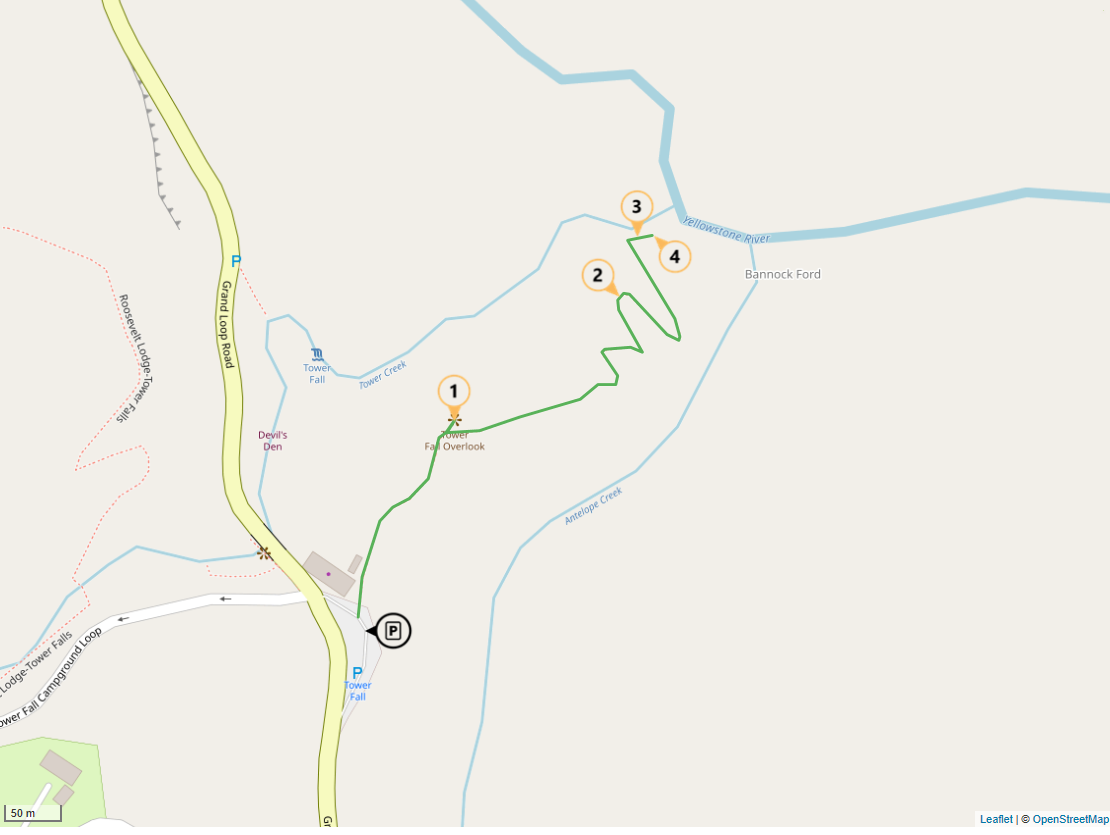The image size is (1110, 835).
Task: Click the 50 m scale bar
Action: coord(33,813)
